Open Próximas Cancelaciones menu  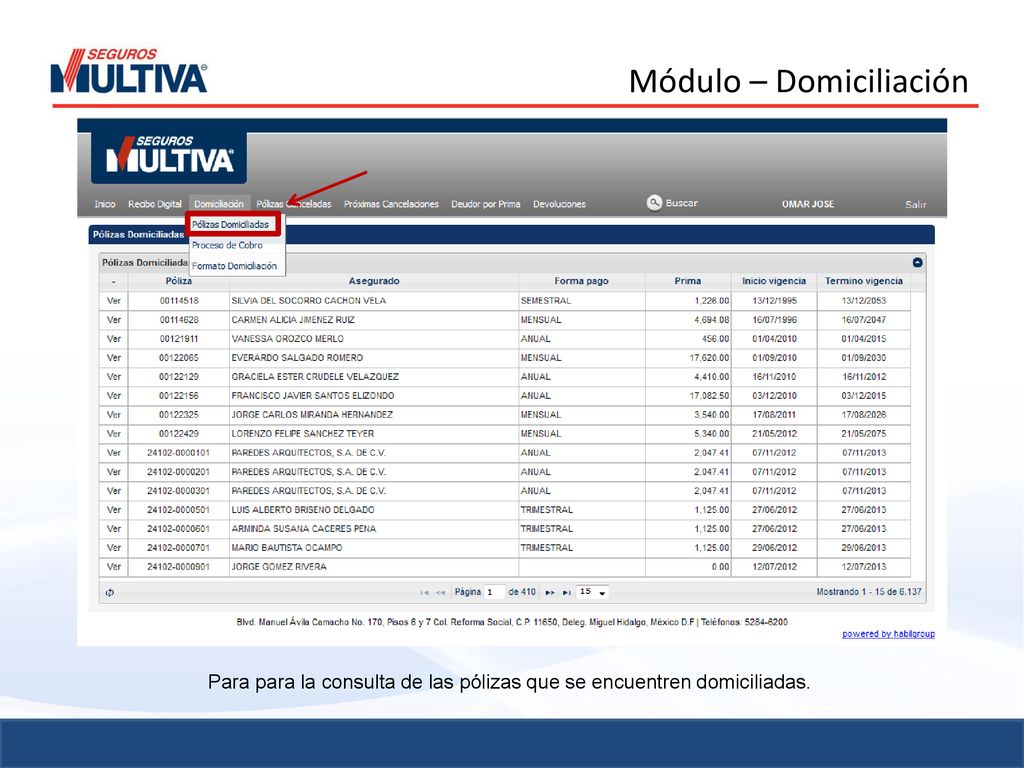[391, 204]
